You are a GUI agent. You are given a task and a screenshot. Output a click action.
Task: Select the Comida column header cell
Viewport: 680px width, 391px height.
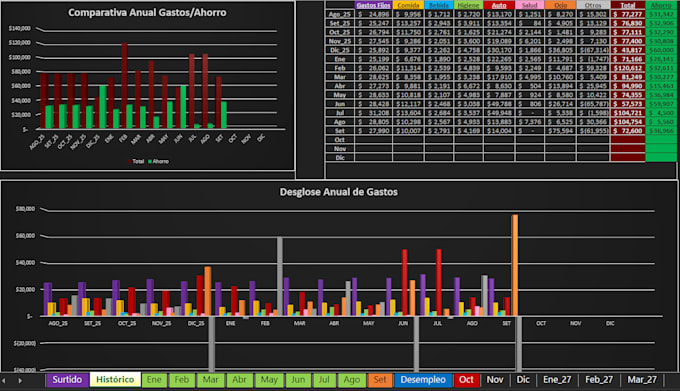[408, 5]
